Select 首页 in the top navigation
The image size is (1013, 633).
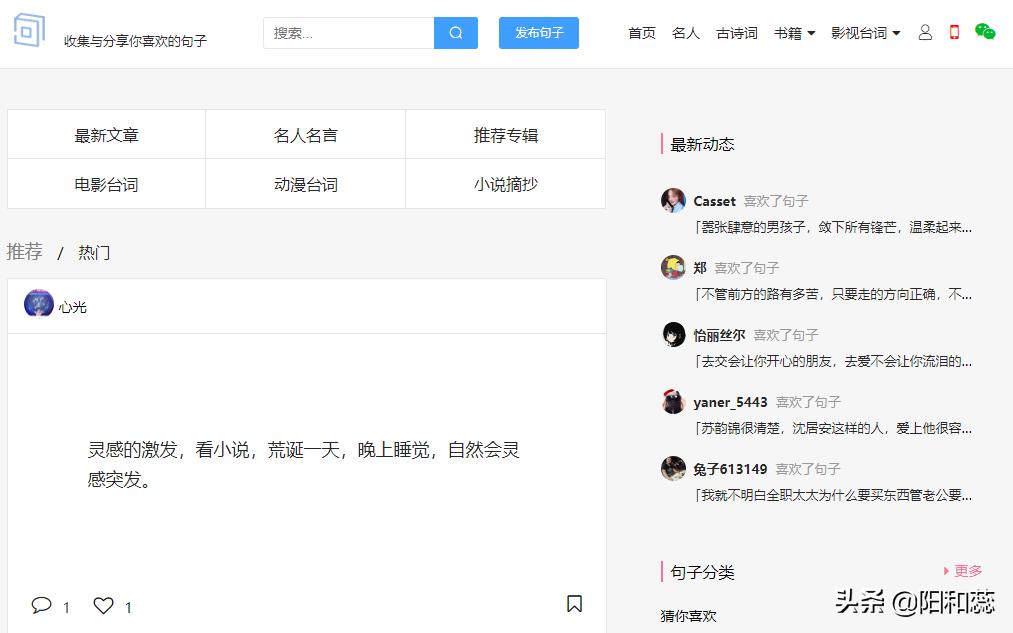[641, 32]
